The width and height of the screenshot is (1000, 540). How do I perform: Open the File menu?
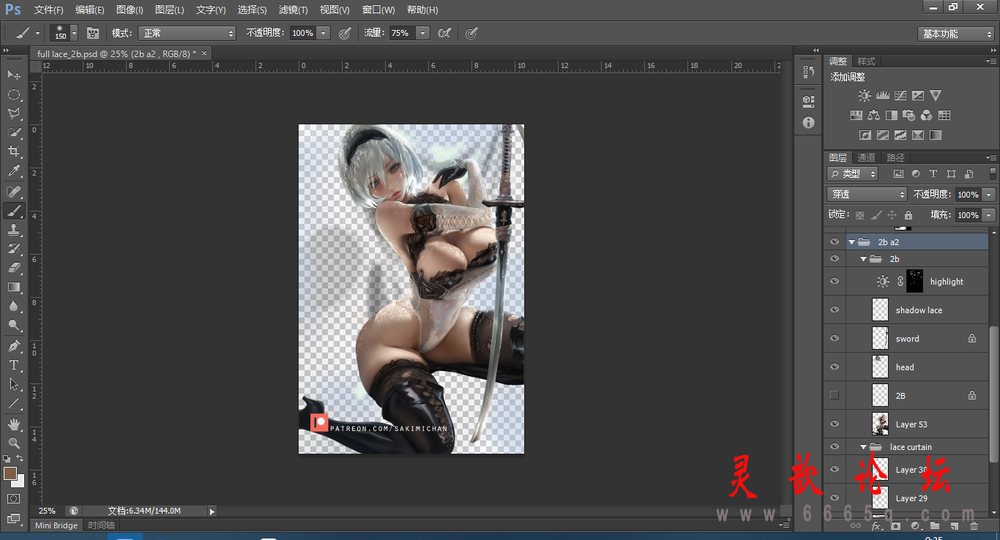point(48,10)
